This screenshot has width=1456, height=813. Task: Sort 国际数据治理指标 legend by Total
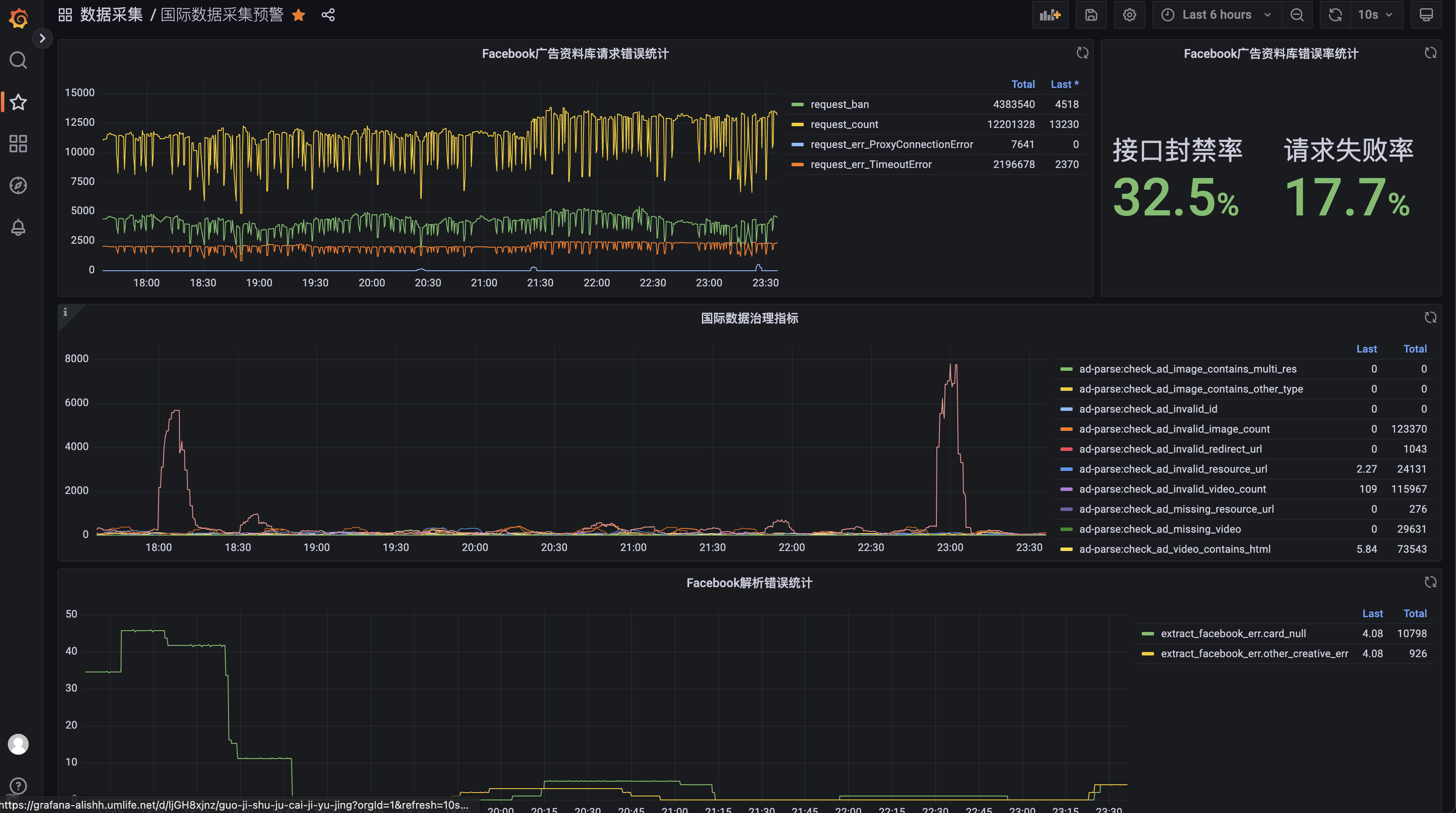click(x=1415, y=349)
